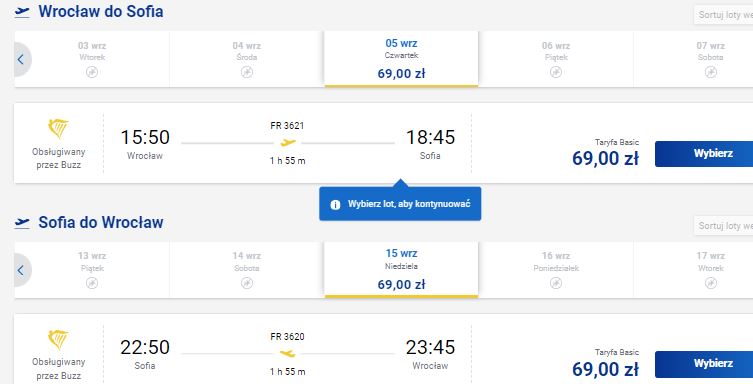Click the no-flight icon under 03 wrz
The image size is (753, 384).
[x=92, y=72]
